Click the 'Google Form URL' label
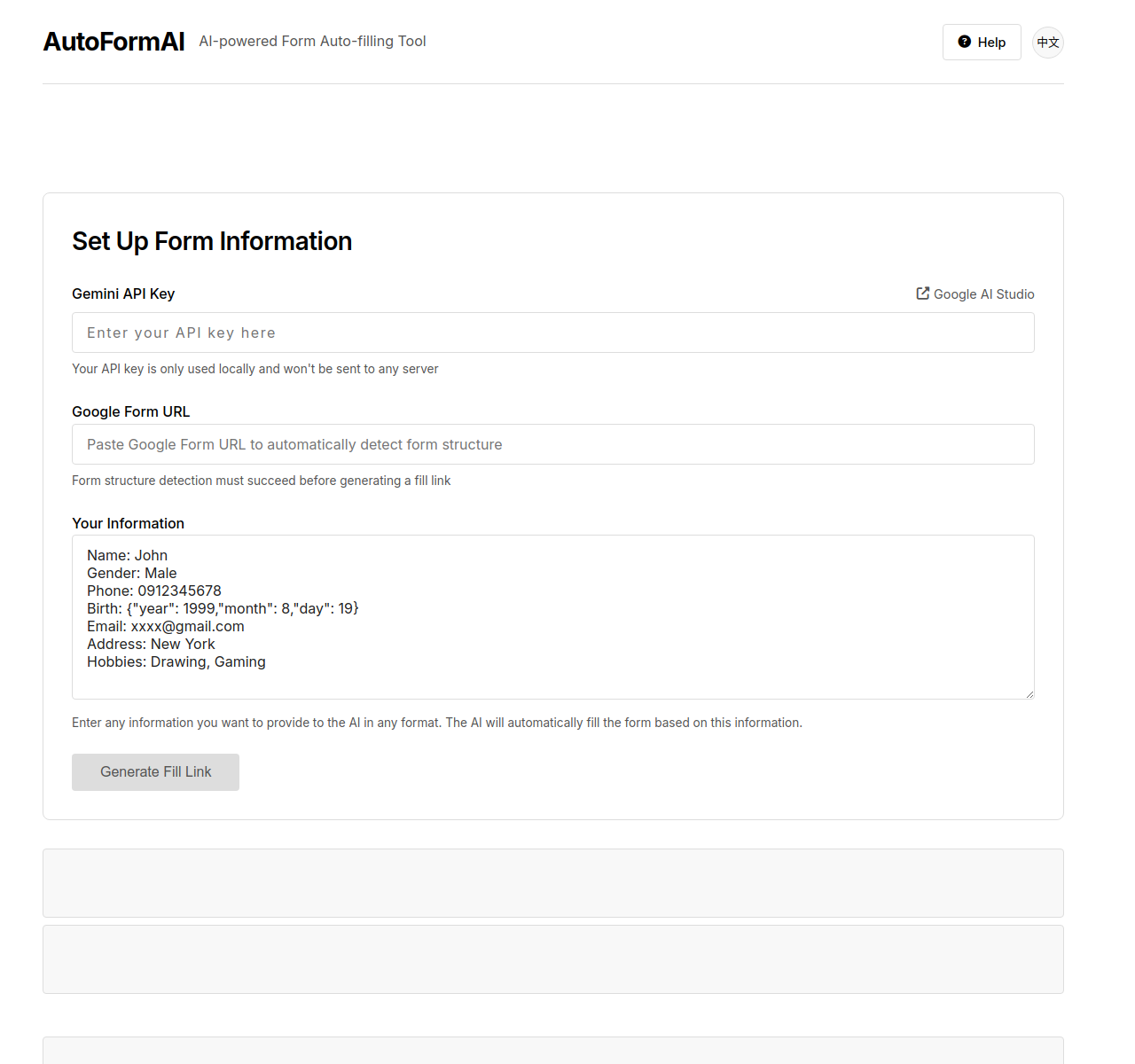Viewport: 1135px width, 1064px height. [x=131, y=411]
